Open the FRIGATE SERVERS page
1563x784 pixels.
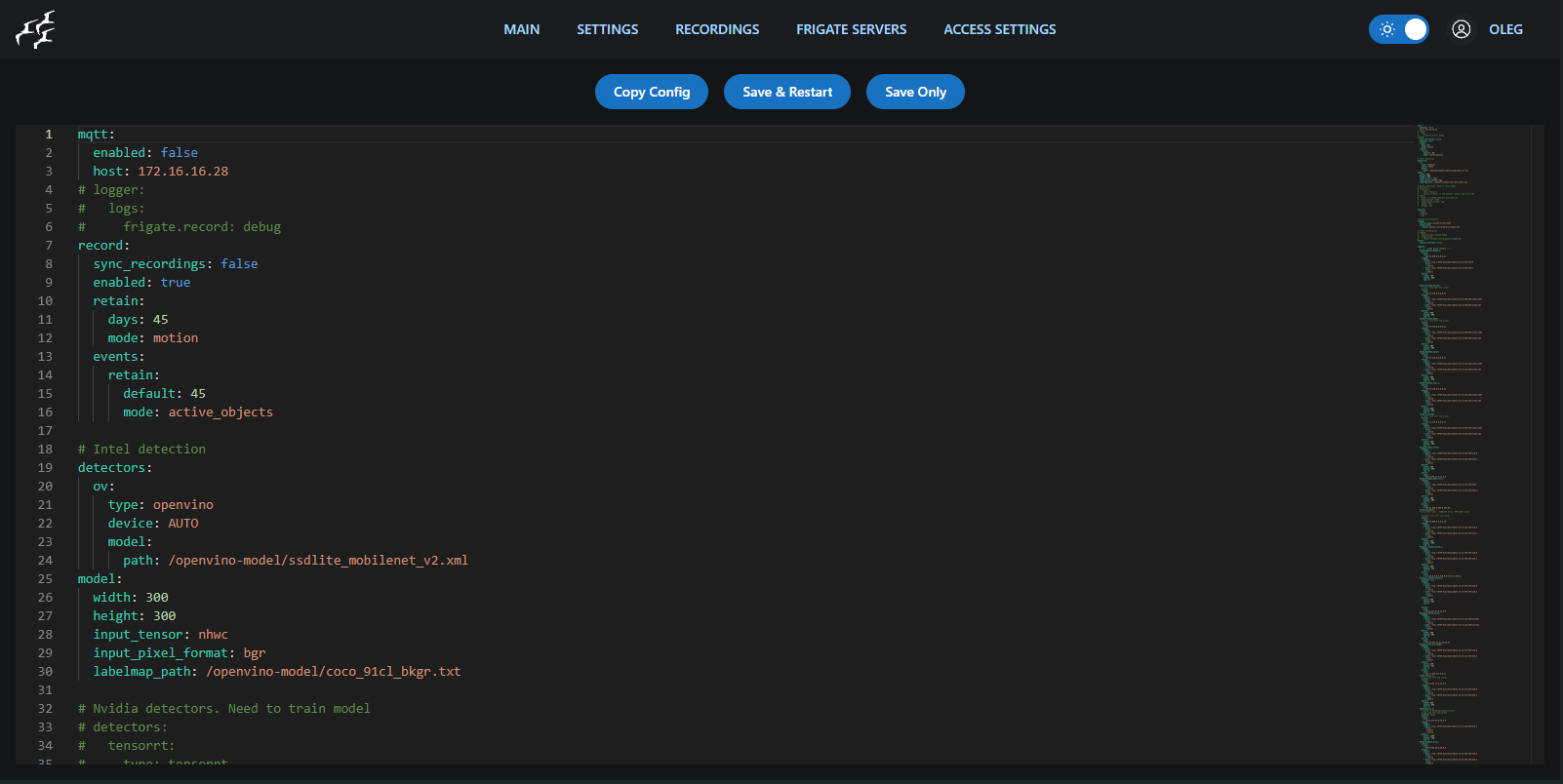[x=851, y=29]
